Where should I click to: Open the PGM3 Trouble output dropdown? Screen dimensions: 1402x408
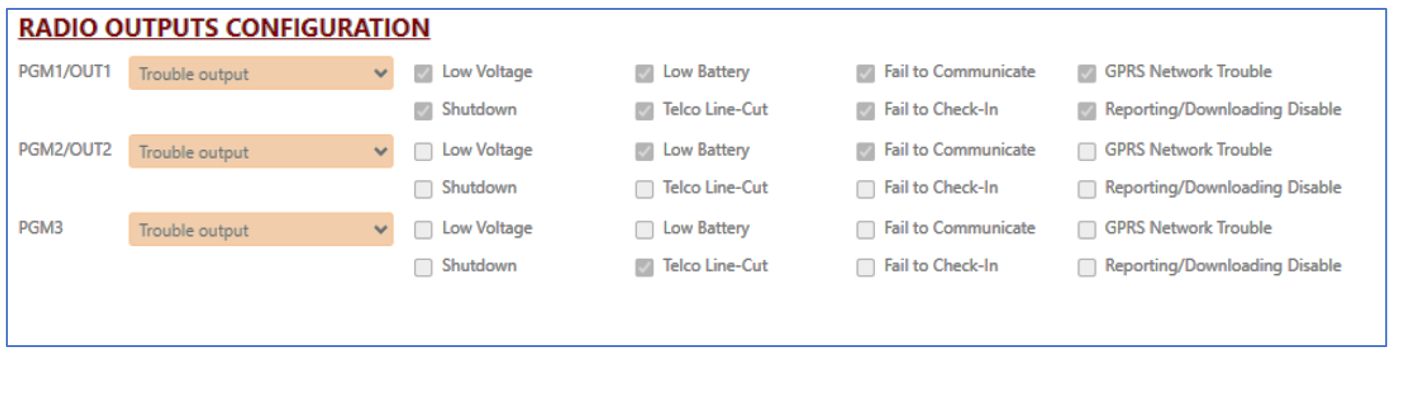pyautogui.click(x=261, y=229)
